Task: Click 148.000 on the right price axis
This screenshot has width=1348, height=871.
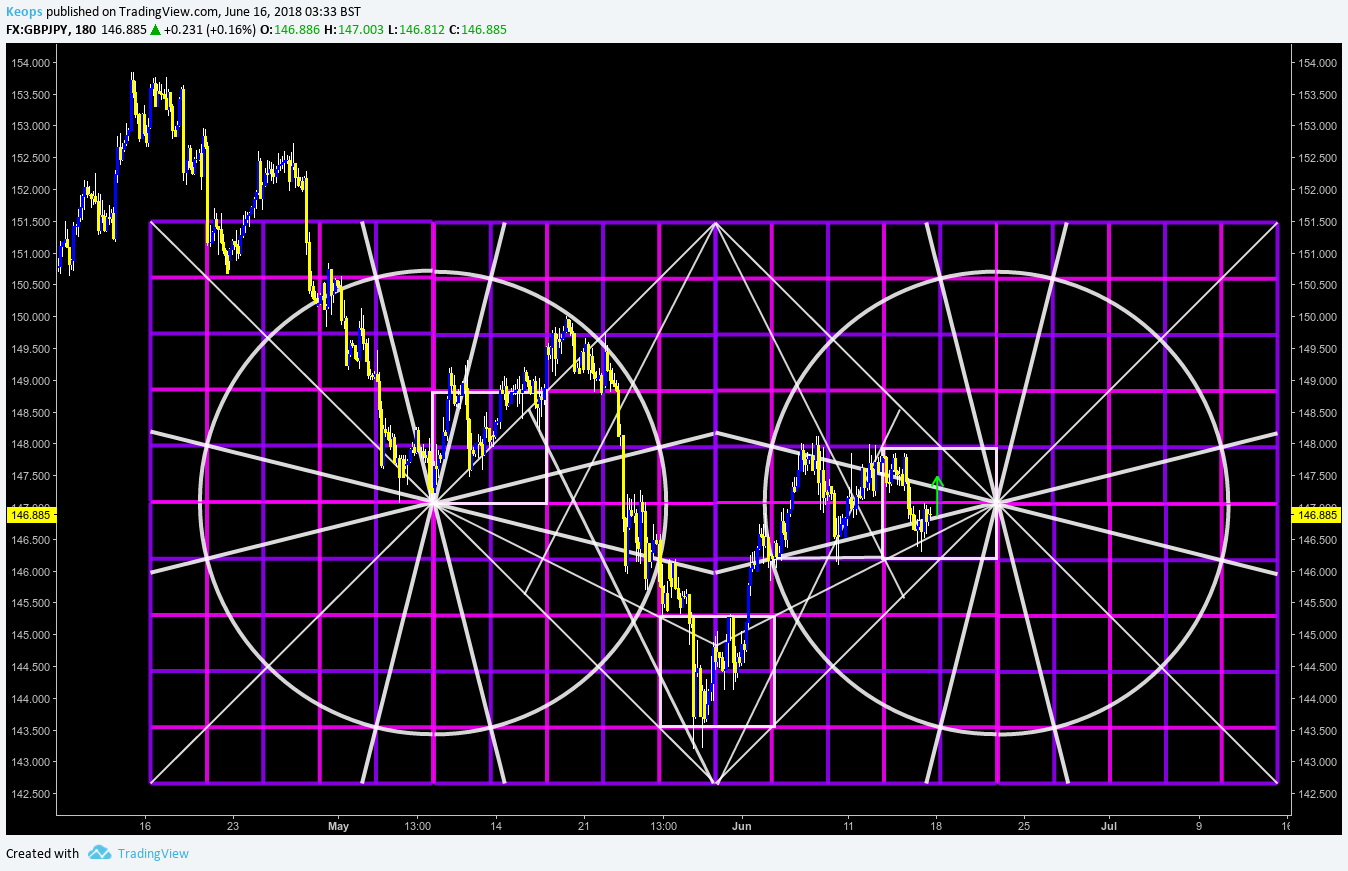Action: [1317, 444]
